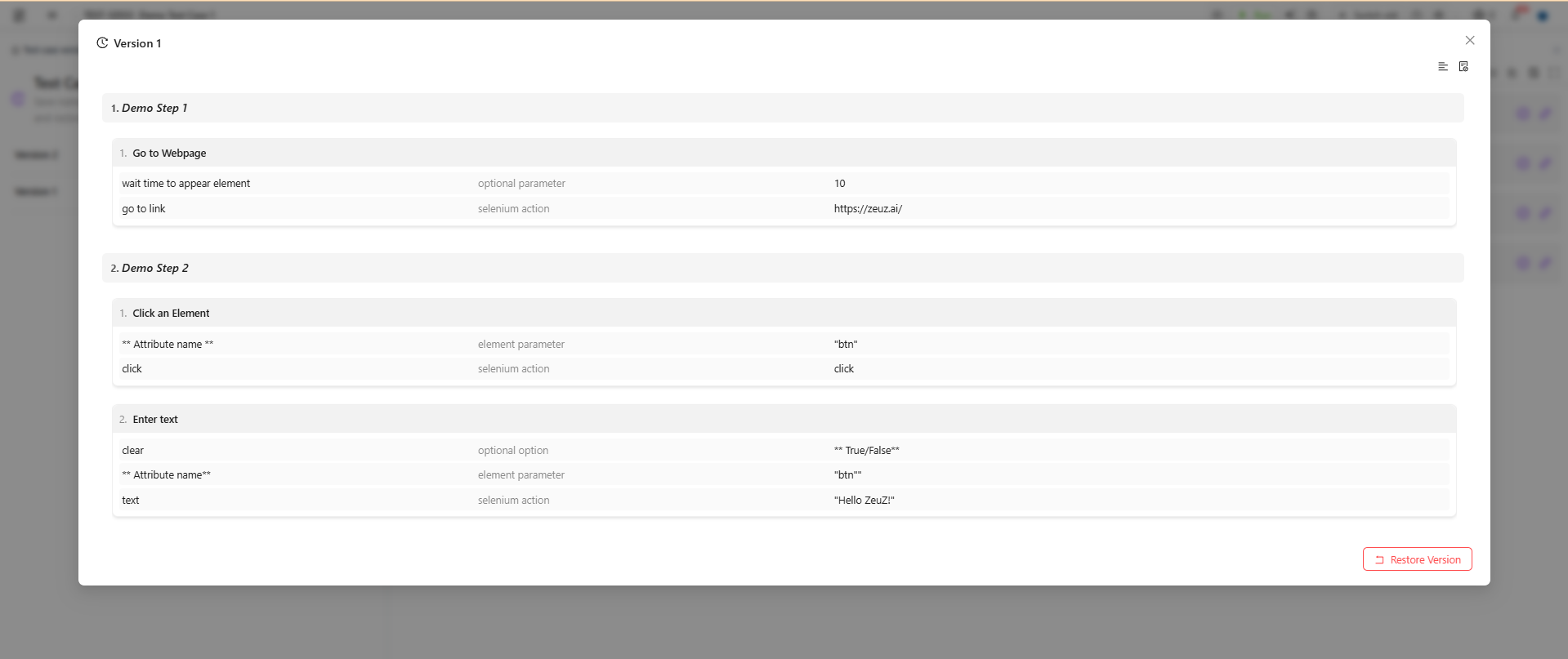Image resolution: width=1568 pixels, height=659 pixels.
Task: Click the 'text' field cell
Action: tap(131, 501)
